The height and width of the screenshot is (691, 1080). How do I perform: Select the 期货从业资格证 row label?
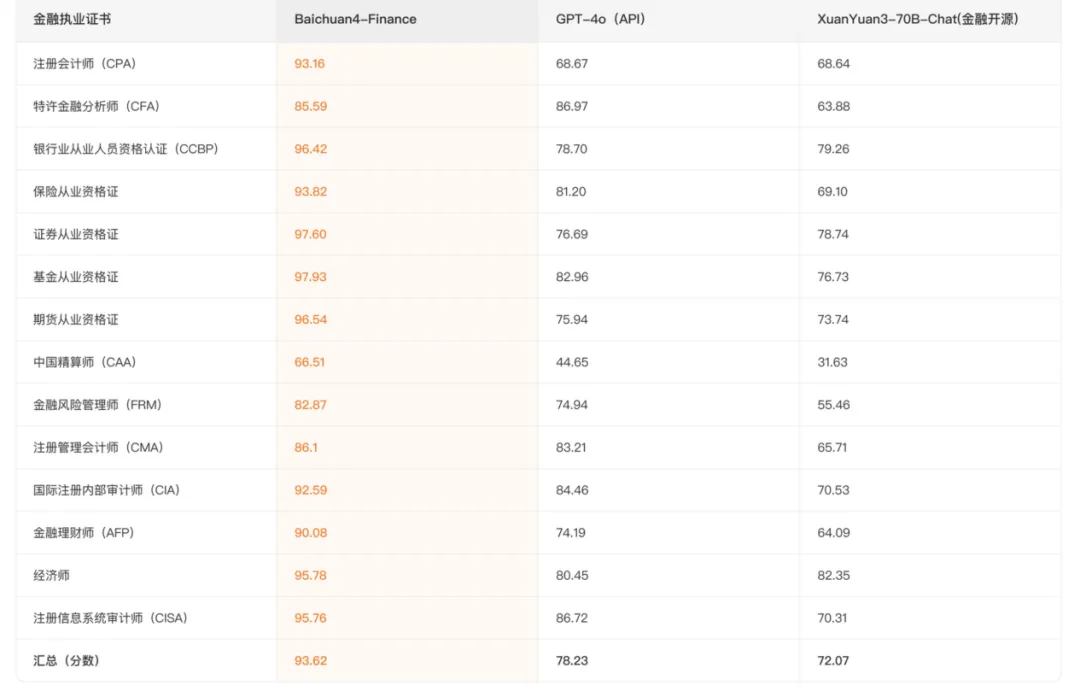(76, 320)
